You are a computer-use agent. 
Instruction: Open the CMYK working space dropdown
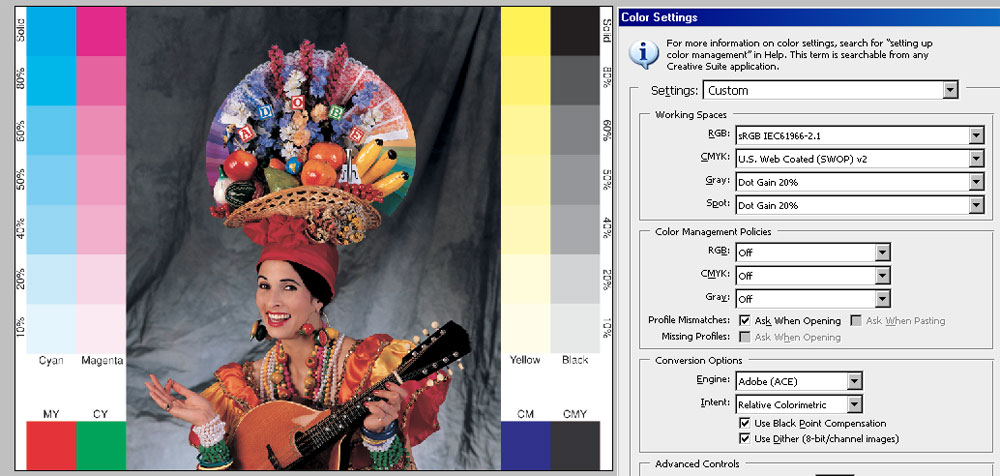[x=860, y=159]
